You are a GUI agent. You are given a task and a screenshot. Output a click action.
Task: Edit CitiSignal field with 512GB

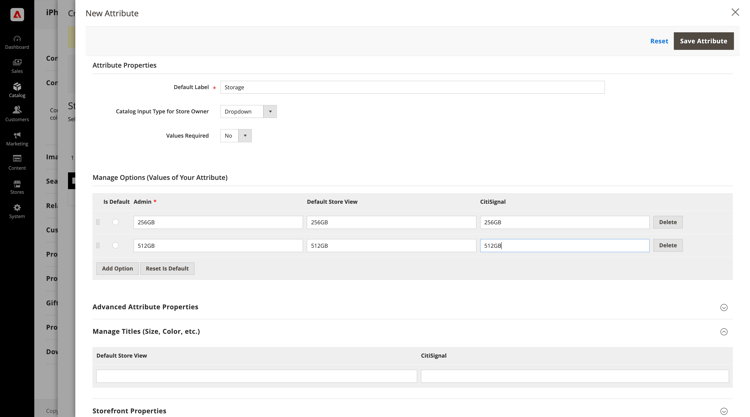coord(564,245)
